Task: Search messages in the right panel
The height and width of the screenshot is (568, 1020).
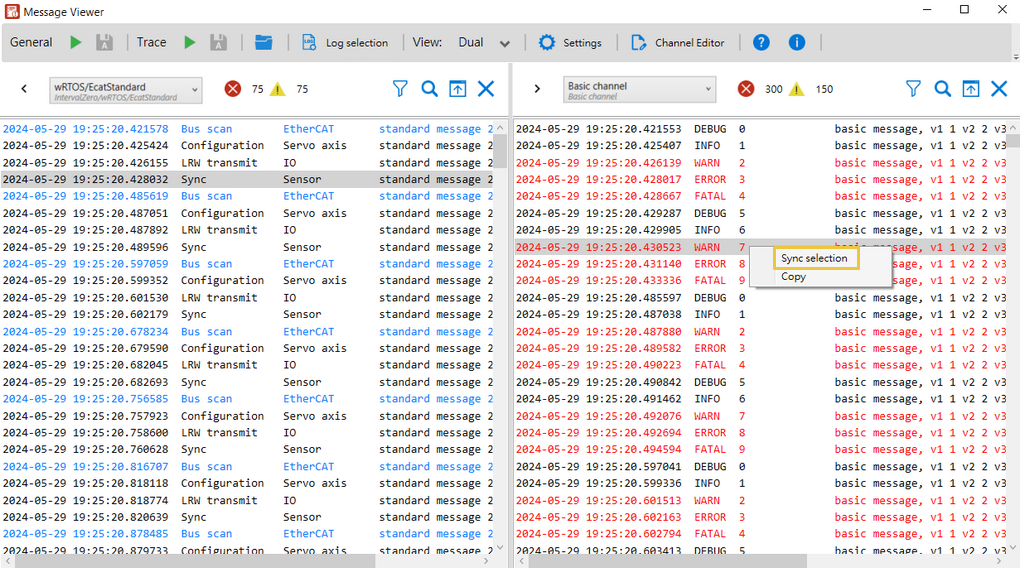Action: coord(942,89)
